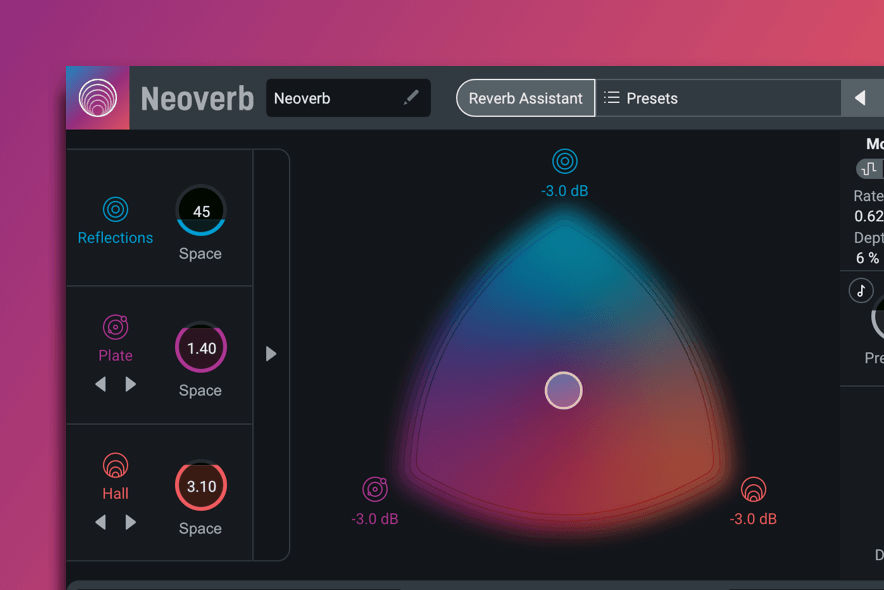Click the Reflections icon in left panel
884x590 pixels.
[x=116, y=210]
